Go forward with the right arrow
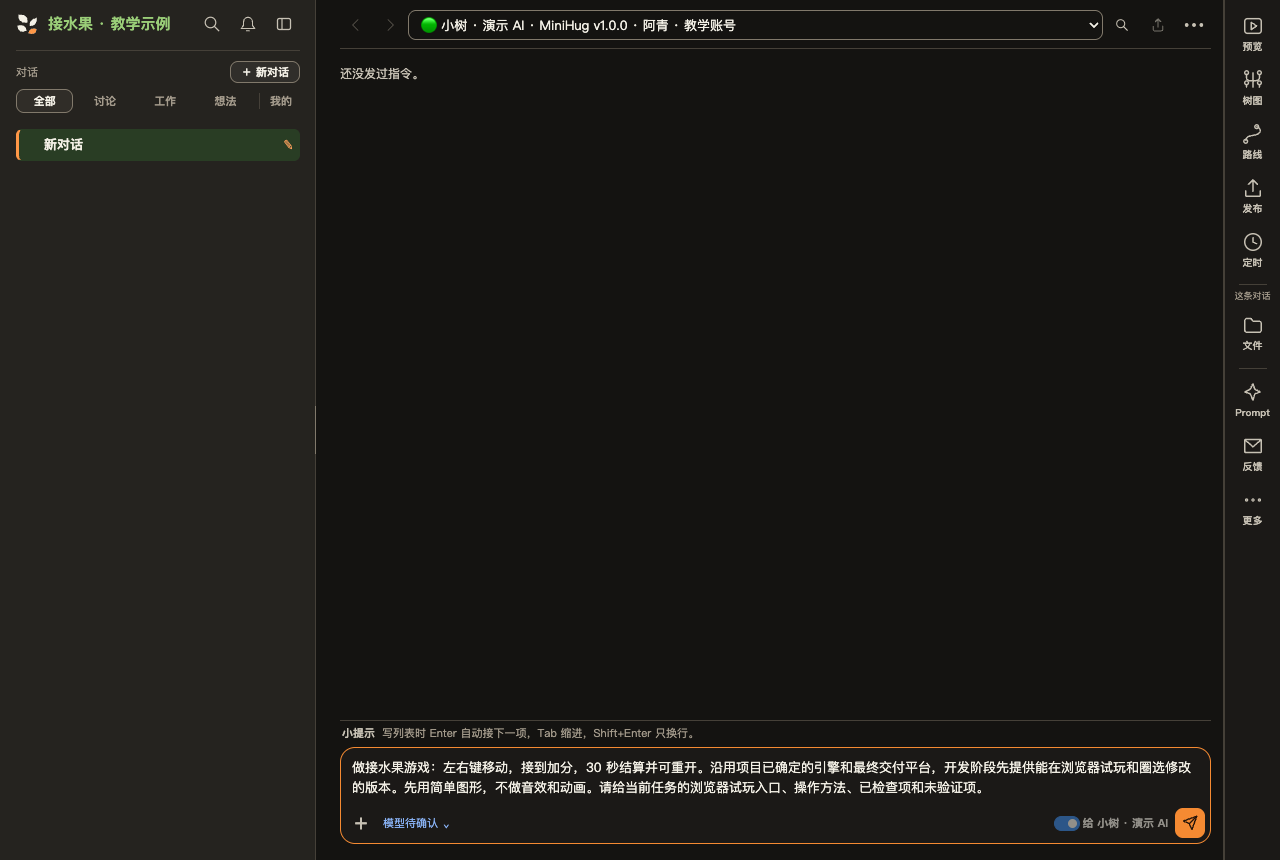The height and width of the screenshot is (860, 1280). 390,25
